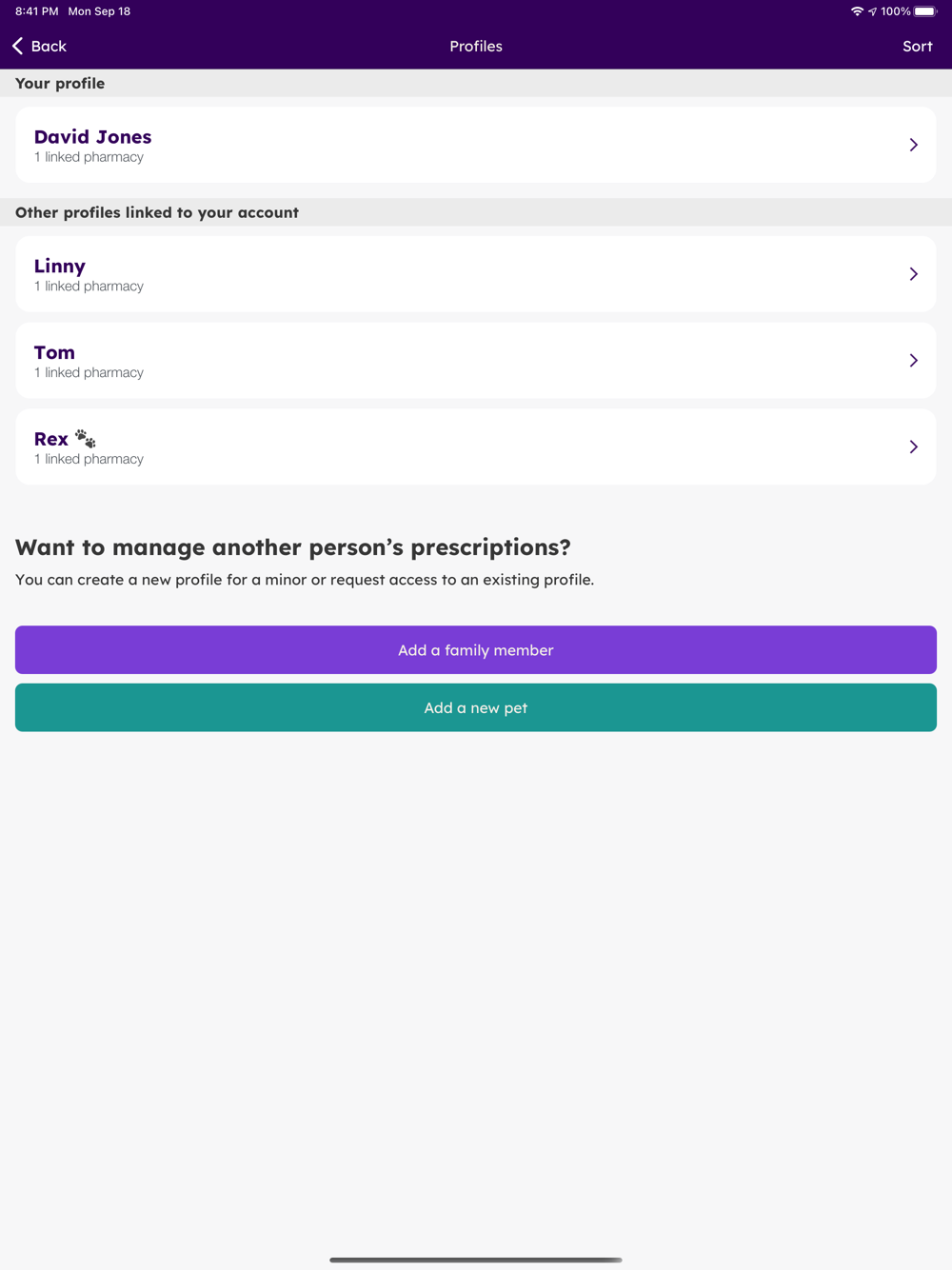Tap the Wi-Fi status icon
The image size is (952, 1270).
pyautogui.click(x=857, y=11)
